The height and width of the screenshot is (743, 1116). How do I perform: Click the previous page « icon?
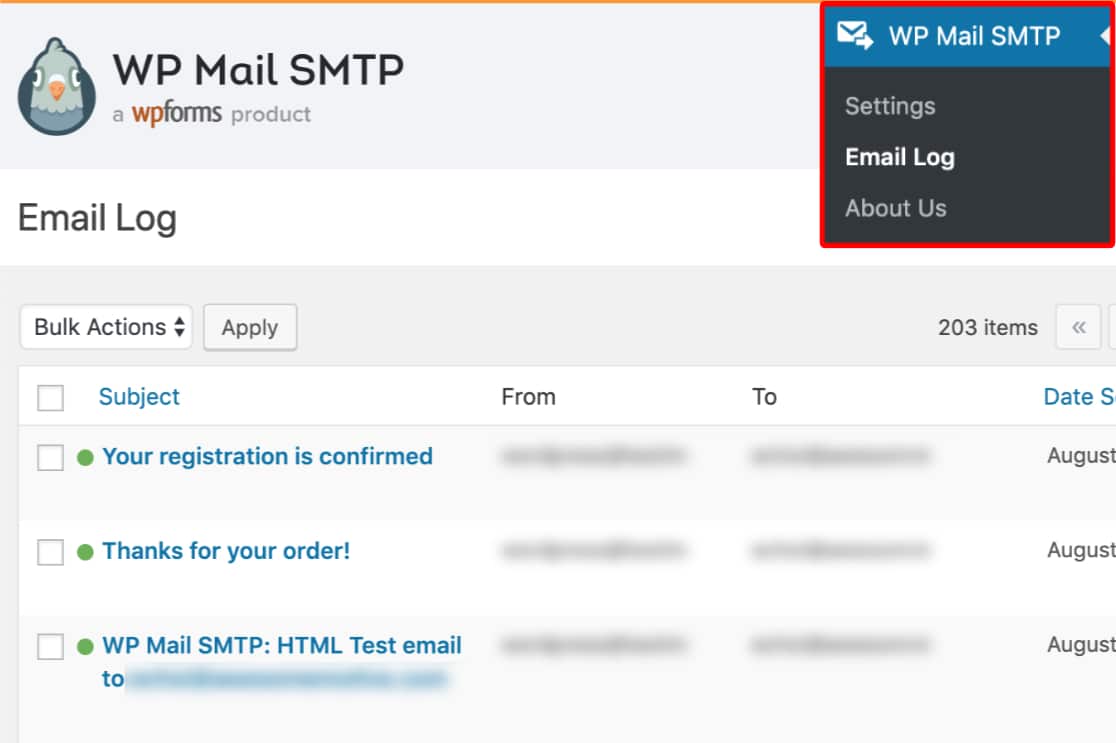[1078, 327]
